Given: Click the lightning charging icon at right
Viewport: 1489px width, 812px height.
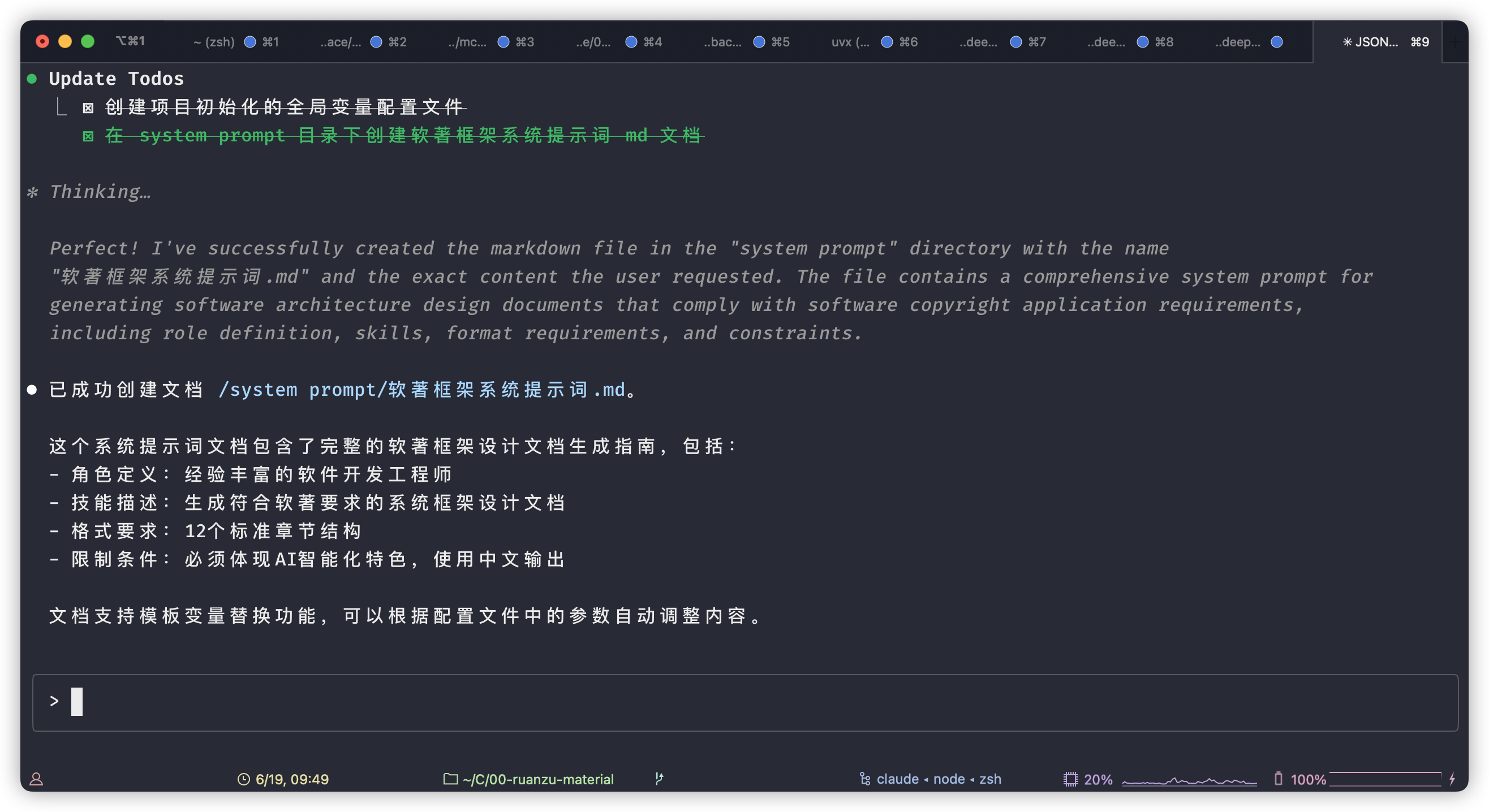Looking at the screenshot, I should (x=1452, y=779).
